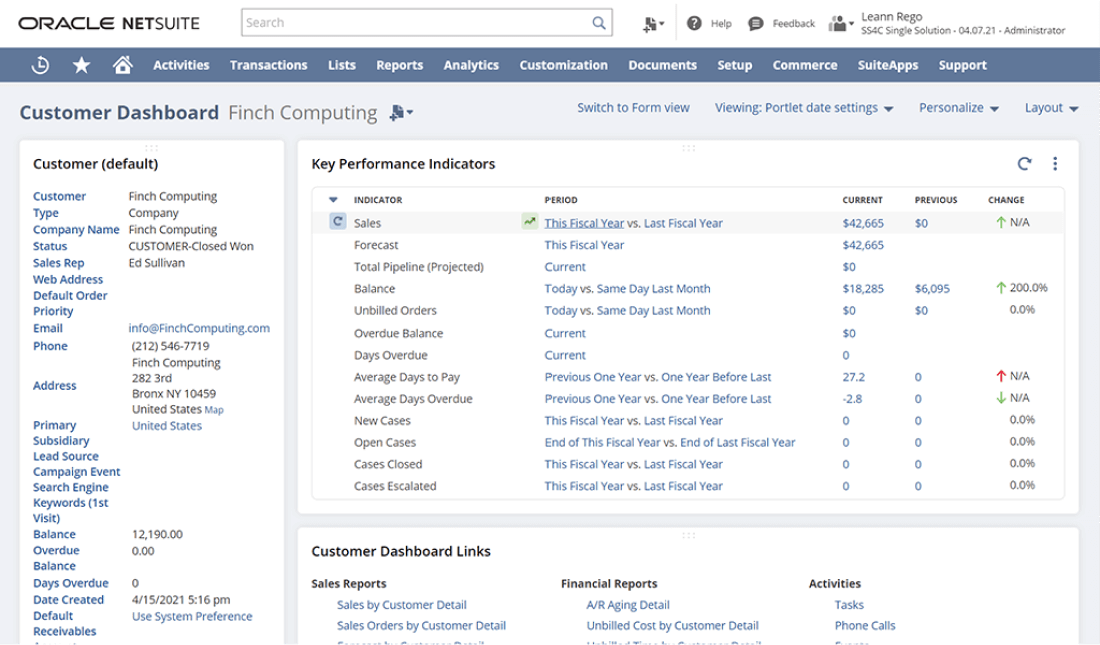Open the Feedback icon

coord(755,22)
